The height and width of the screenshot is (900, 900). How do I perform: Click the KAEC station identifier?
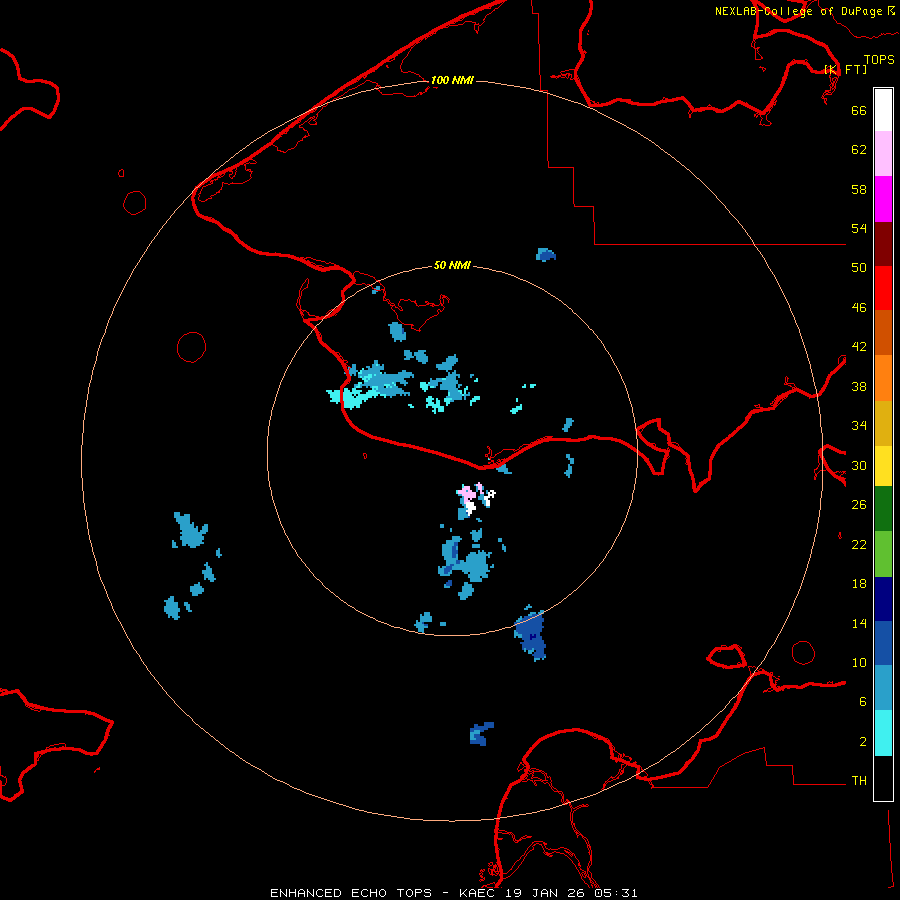480,893
